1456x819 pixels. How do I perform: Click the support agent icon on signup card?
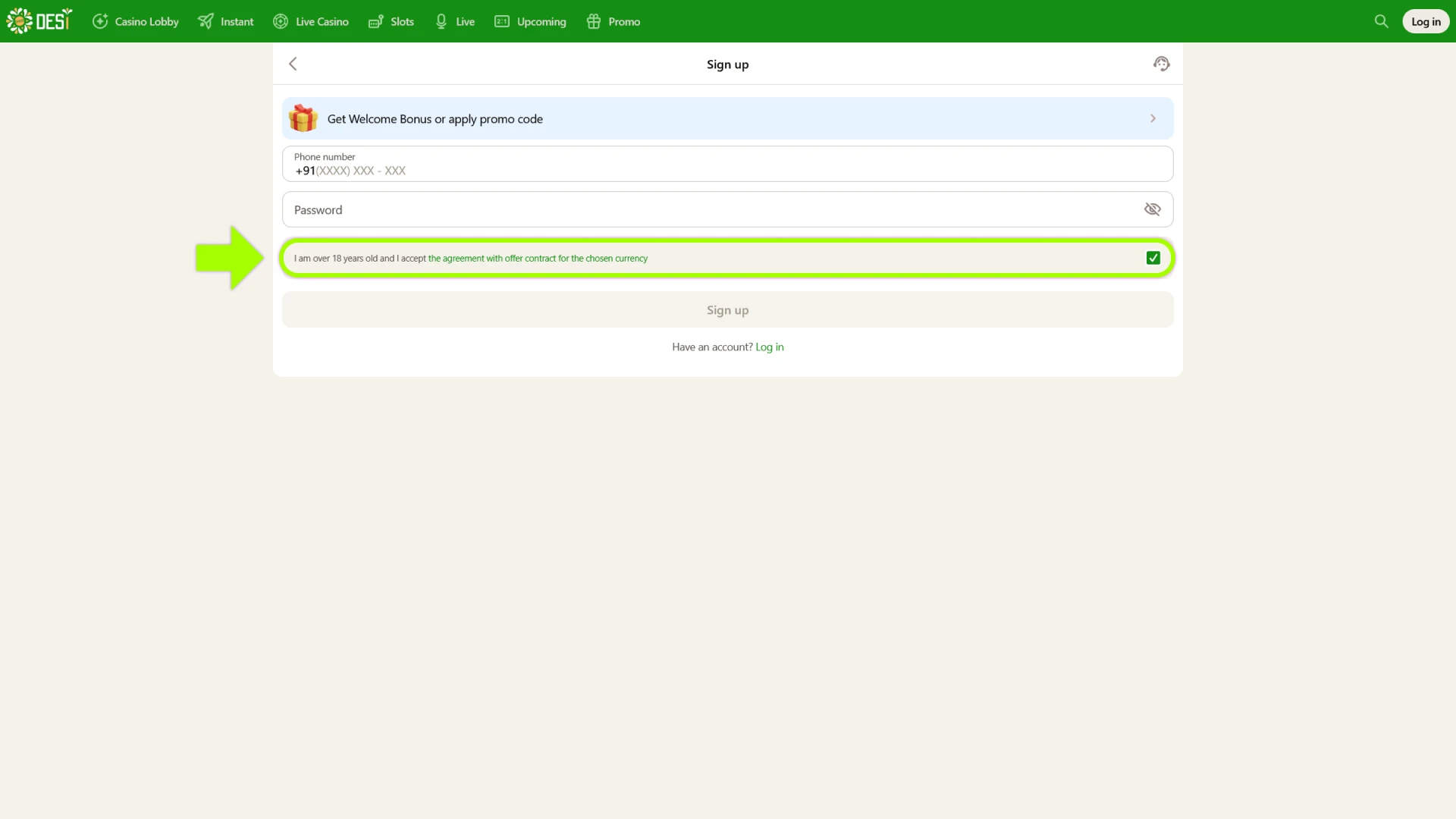1161,64
